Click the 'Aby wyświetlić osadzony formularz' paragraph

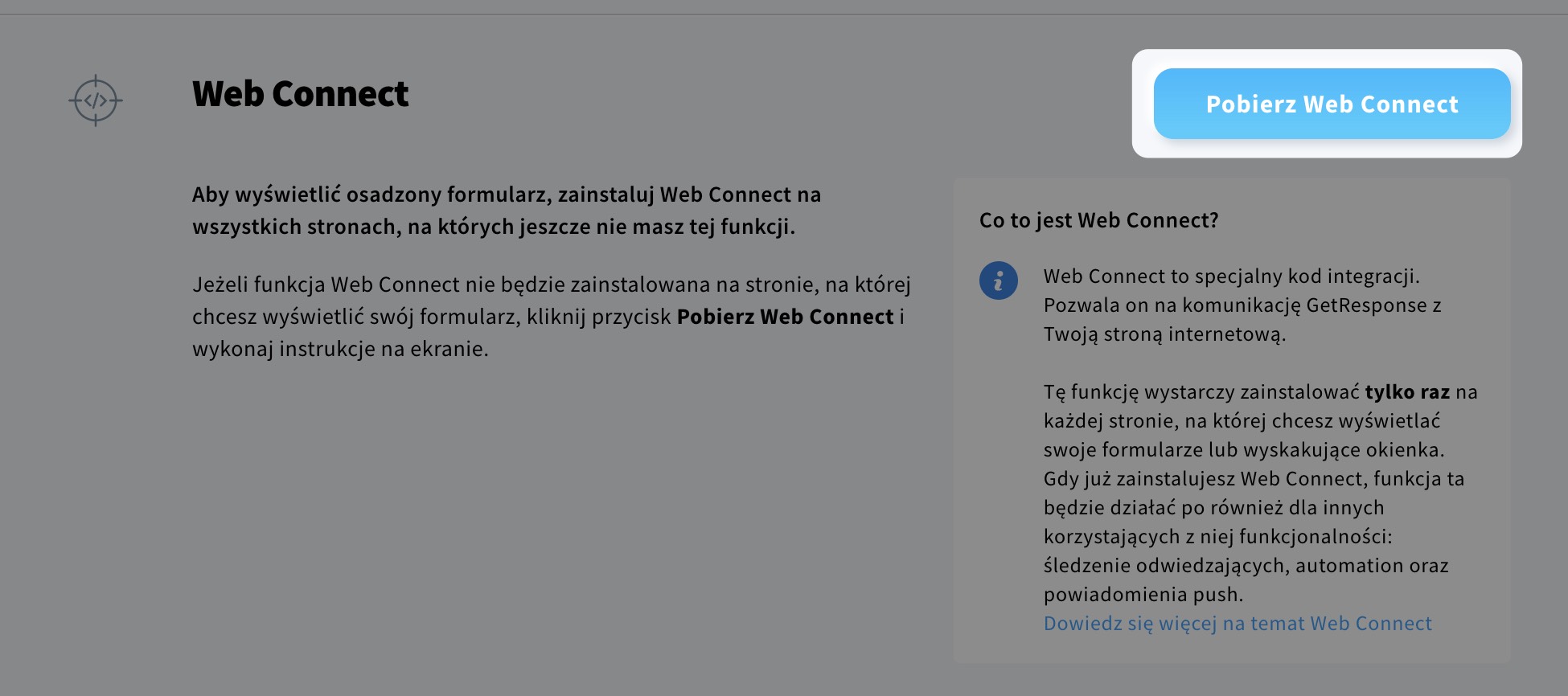507,211
